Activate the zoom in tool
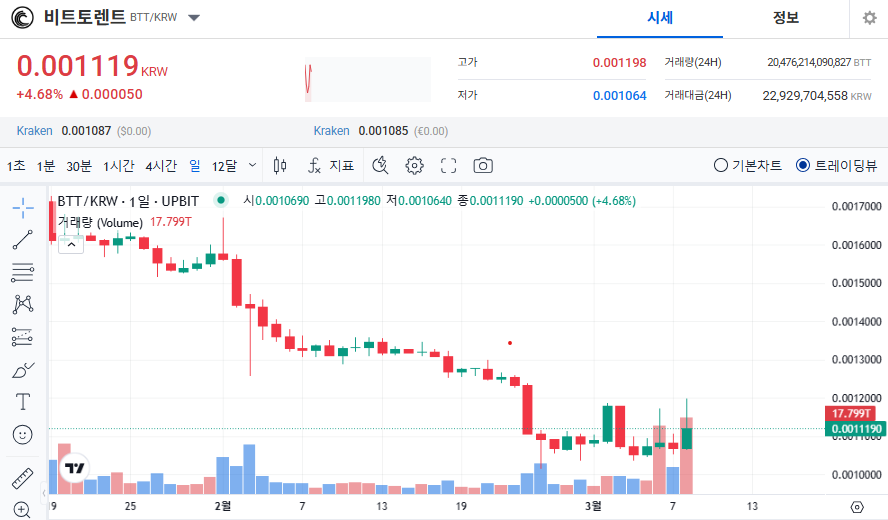Screen dimensions: 888x520 22,510
